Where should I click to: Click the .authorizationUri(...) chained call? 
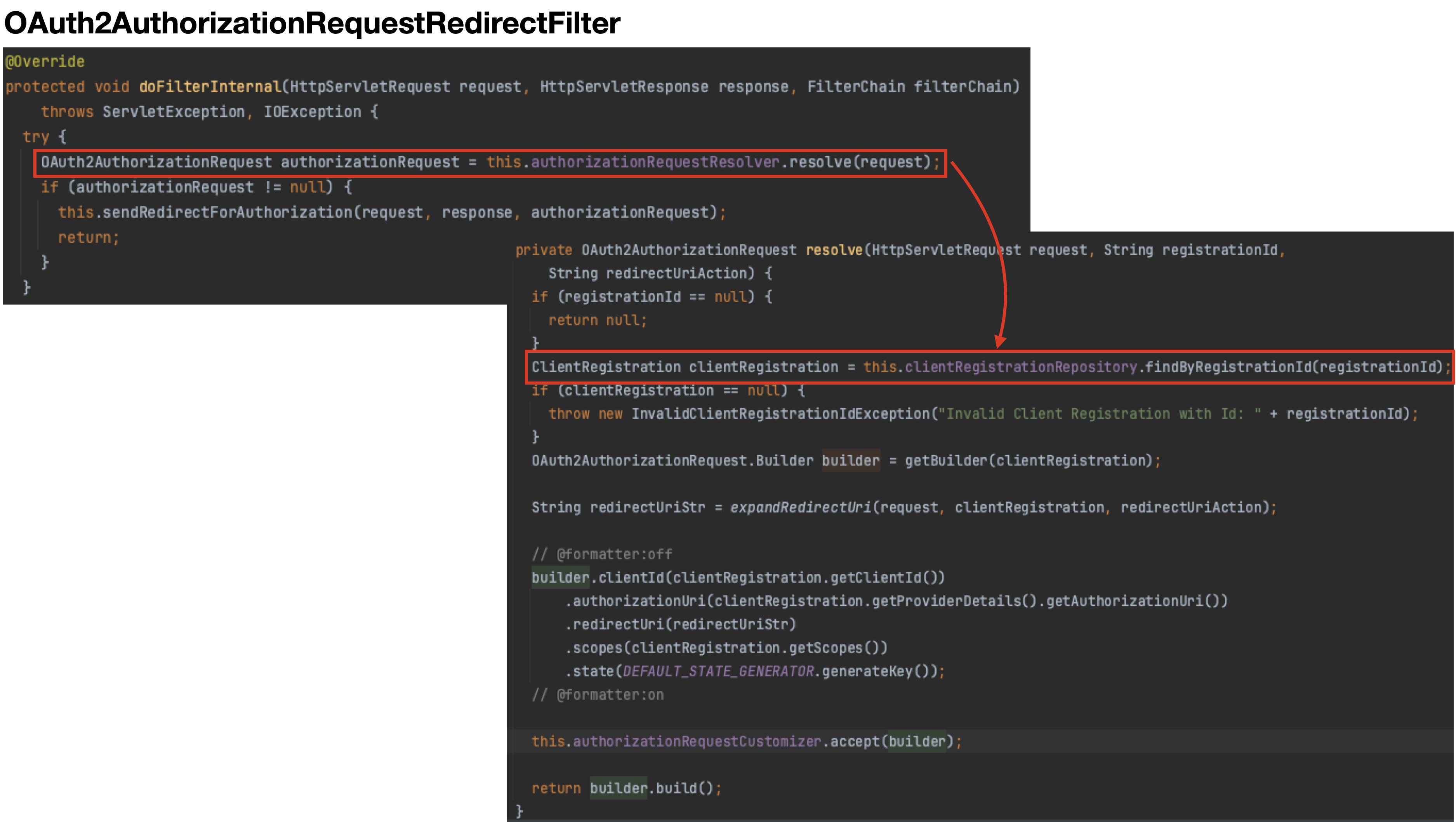(897, 601)
